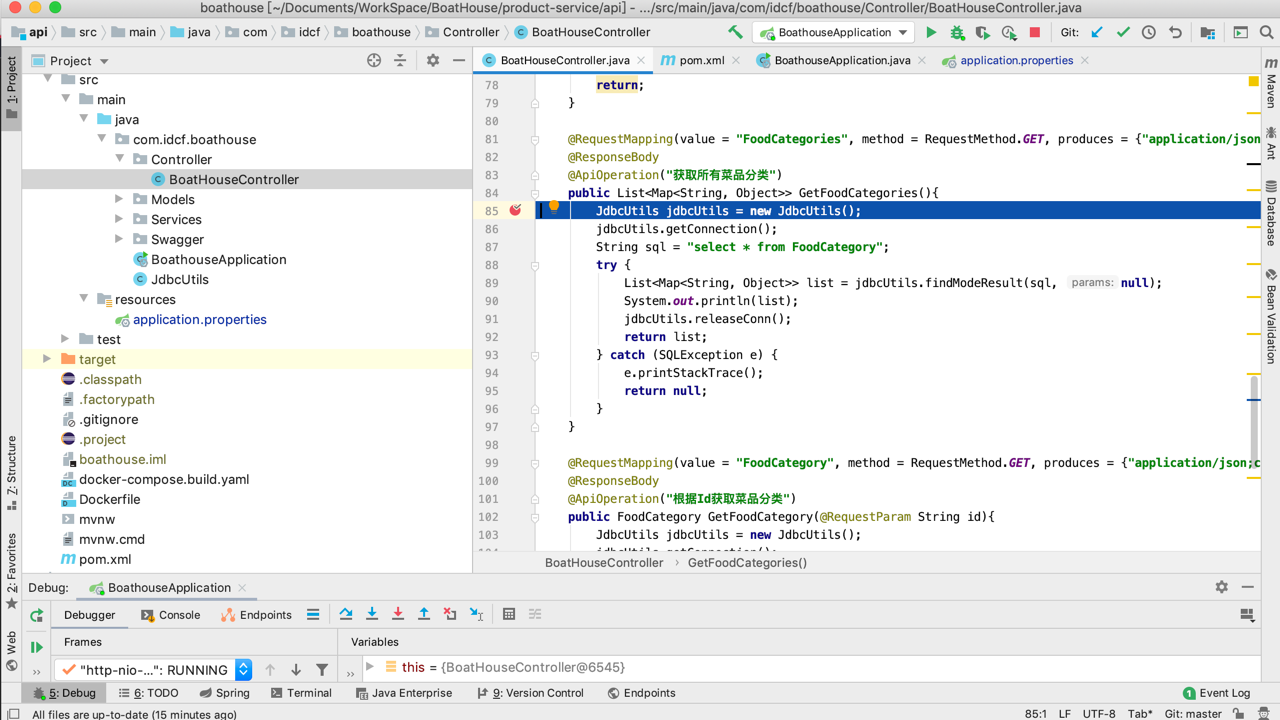This screenshot has height=720, width=1280.
Task: Click the green Run application button
Action: pyautogui.click(x=931, y=32)
